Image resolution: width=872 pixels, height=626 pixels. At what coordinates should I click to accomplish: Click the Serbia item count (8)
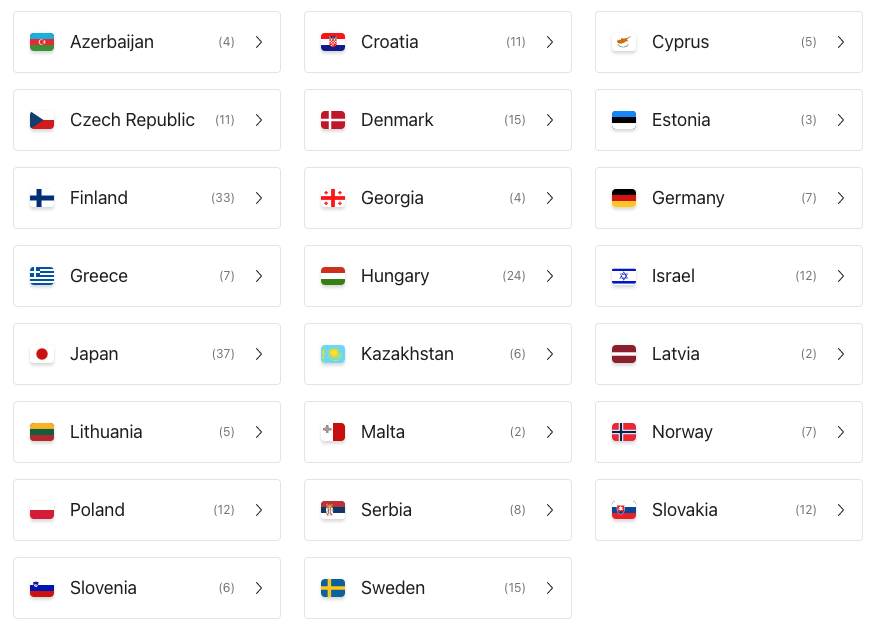(517, 510)
